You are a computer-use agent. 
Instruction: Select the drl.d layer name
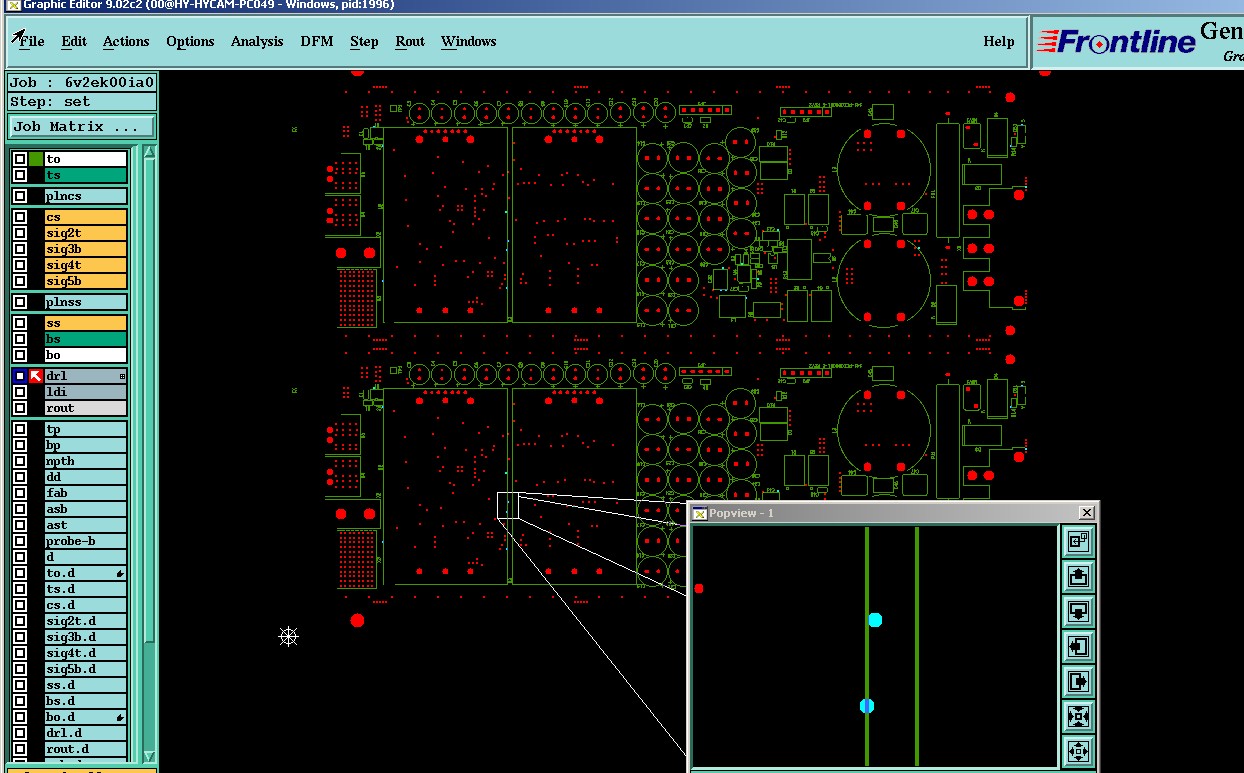pos(86,733)
